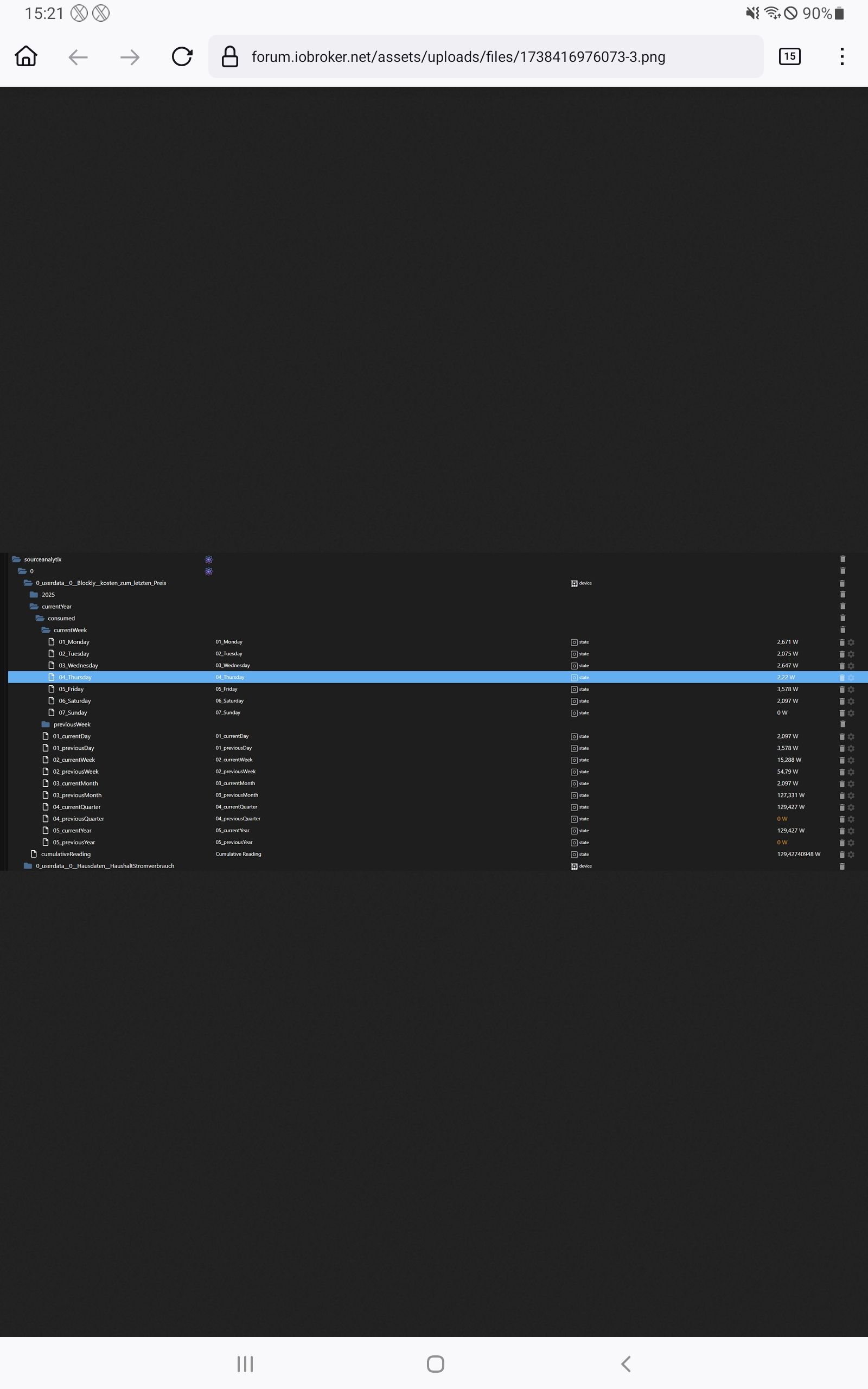This screenshot has width=868, height=1389.
Task: Expand the 0_userdata__0__Hausdaten__HaushaltStromverbrauch folder
Action: (x=28, y=866)
